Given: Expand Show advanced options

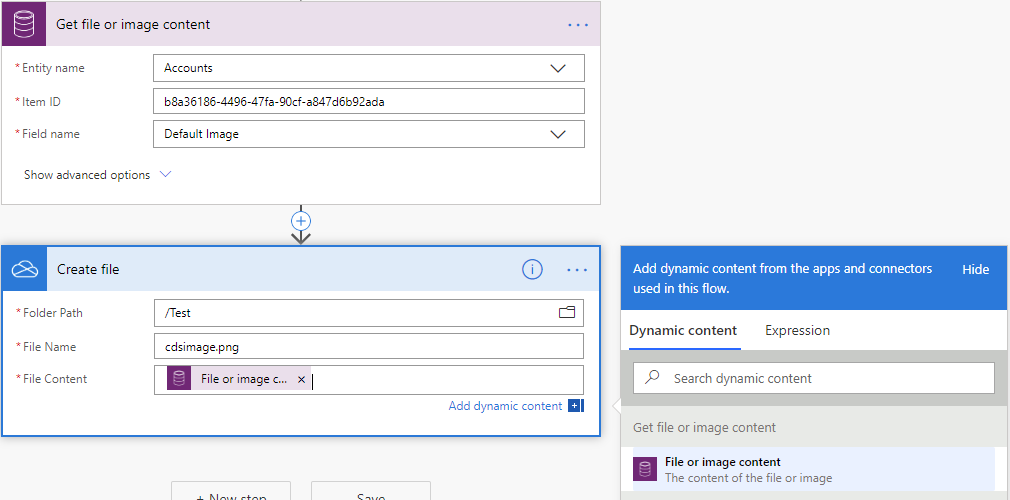Looking at the screenshot, I should pyautogui.click(x=97, y=175).
